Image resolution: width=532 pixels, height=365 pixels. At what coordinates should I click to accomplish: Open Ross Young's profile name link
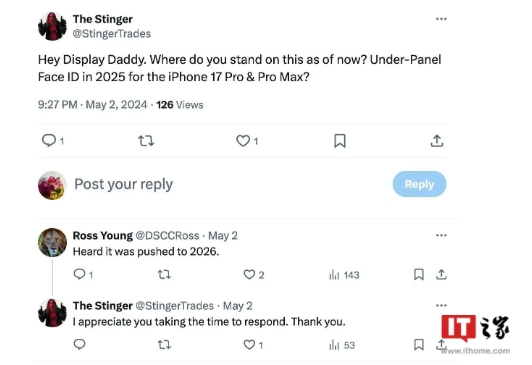pyautogui.click(x=103, y=235)
